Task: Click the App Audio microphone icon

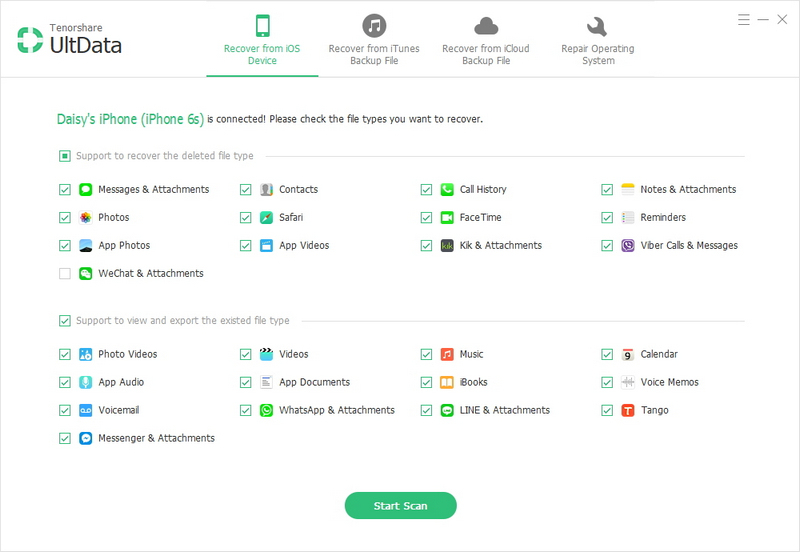Action: tap(85, 383)
